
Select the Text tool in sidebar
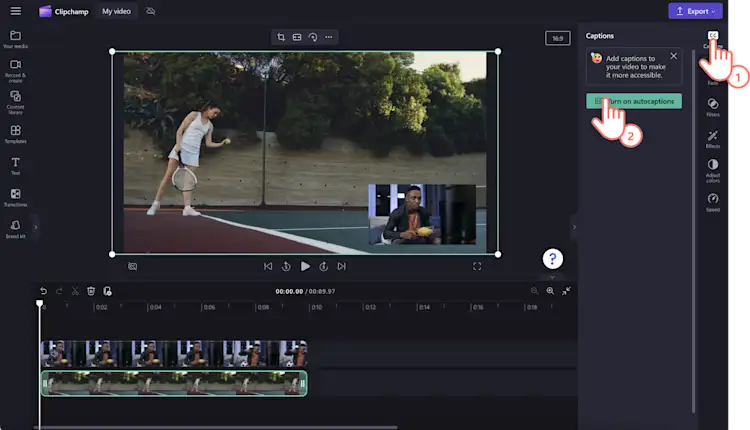tap(15, 165)
